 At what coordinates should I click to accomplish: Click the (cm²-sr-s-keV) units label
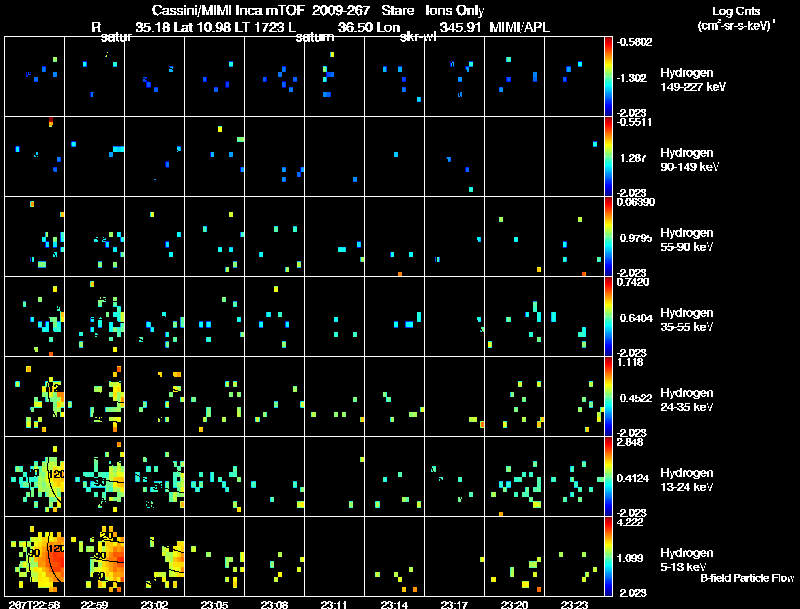(736, 26)
